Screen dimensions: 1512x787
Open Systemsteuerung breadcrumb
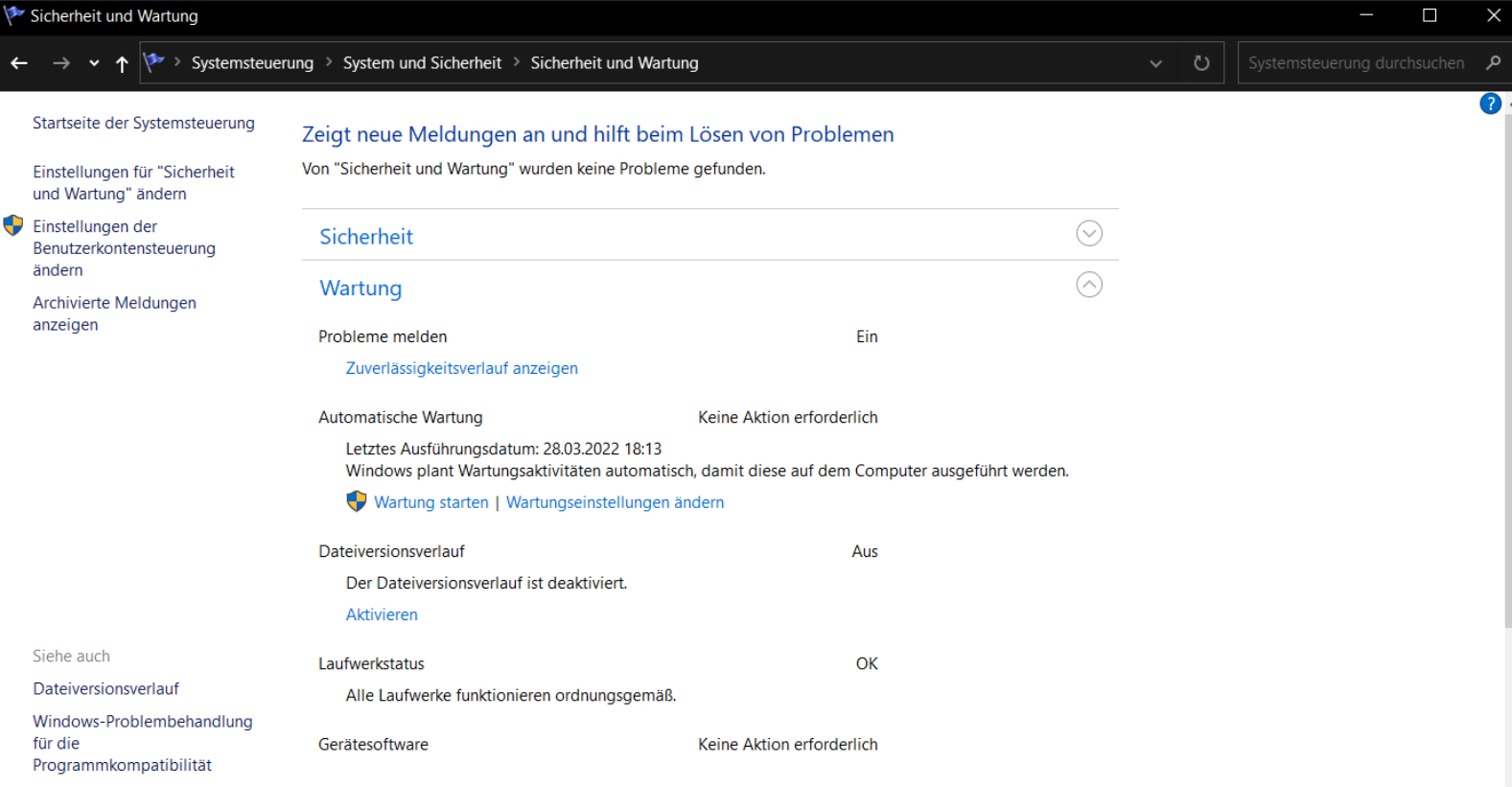coord(252,62)
